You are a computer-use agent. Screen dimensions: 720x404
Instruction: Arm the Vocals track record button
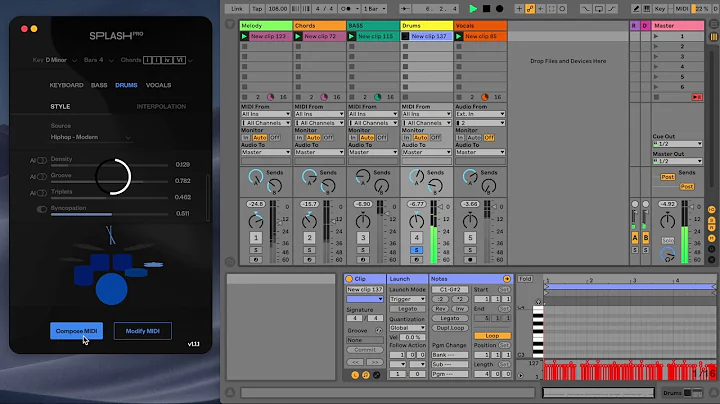tap(470, 260)
